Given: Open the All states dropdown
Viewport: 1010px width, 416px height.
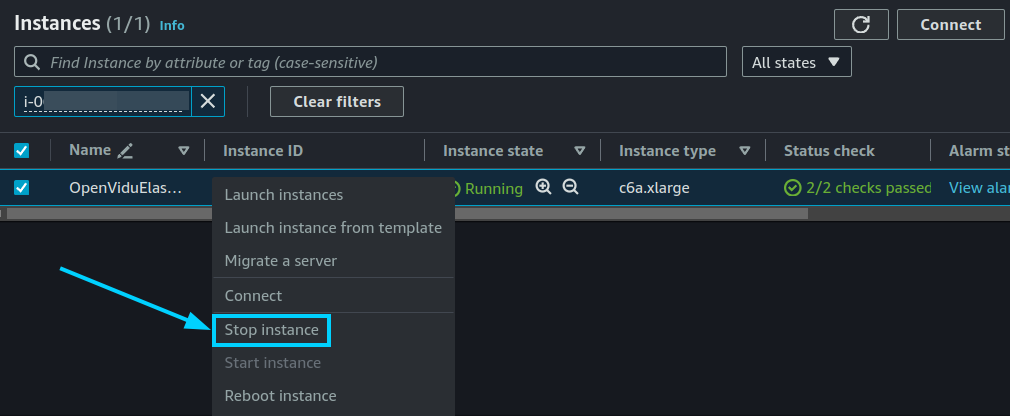Looking at the screenshot, I should (797, 62).
